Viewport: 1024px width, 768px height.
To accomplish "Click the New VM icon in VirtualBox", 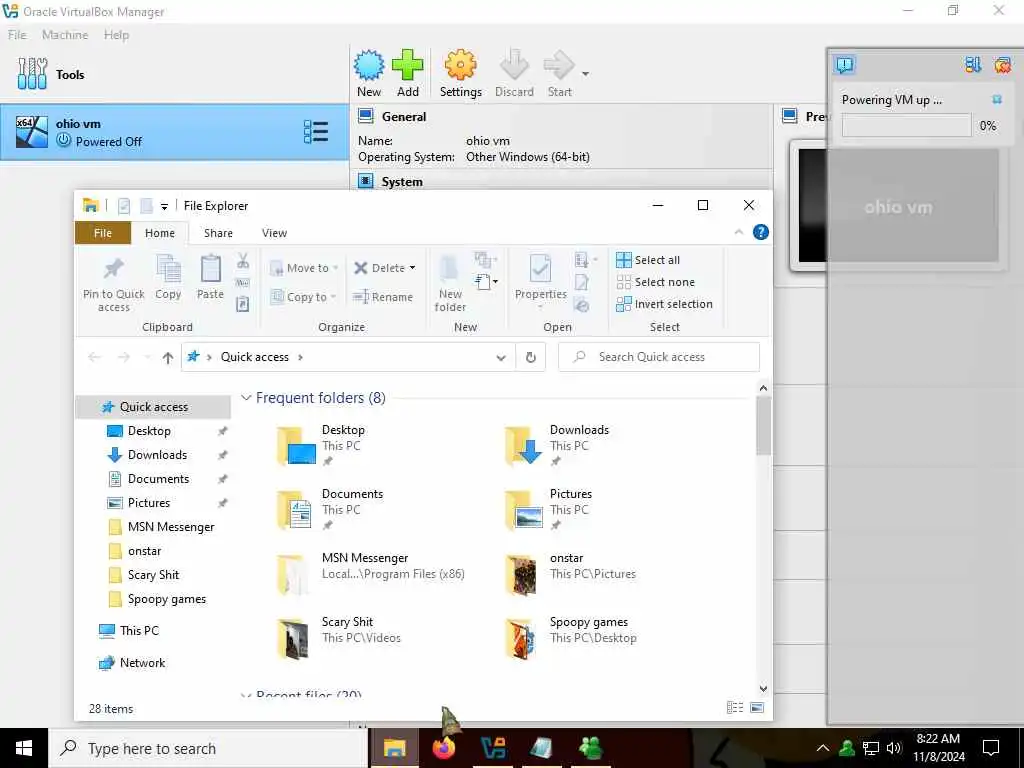I will pyautogui.click(x=369, y=65).
